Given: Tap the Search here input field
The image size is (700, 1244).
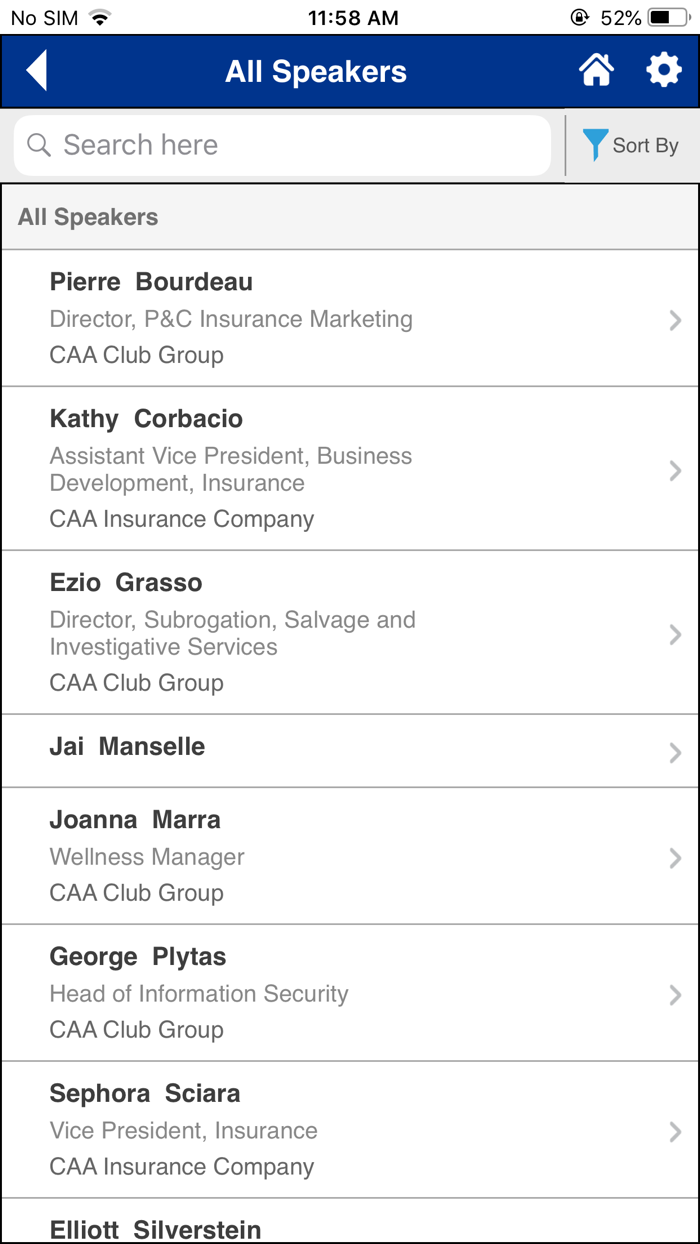Looking at the screenshot, I should tap(282, 145).
